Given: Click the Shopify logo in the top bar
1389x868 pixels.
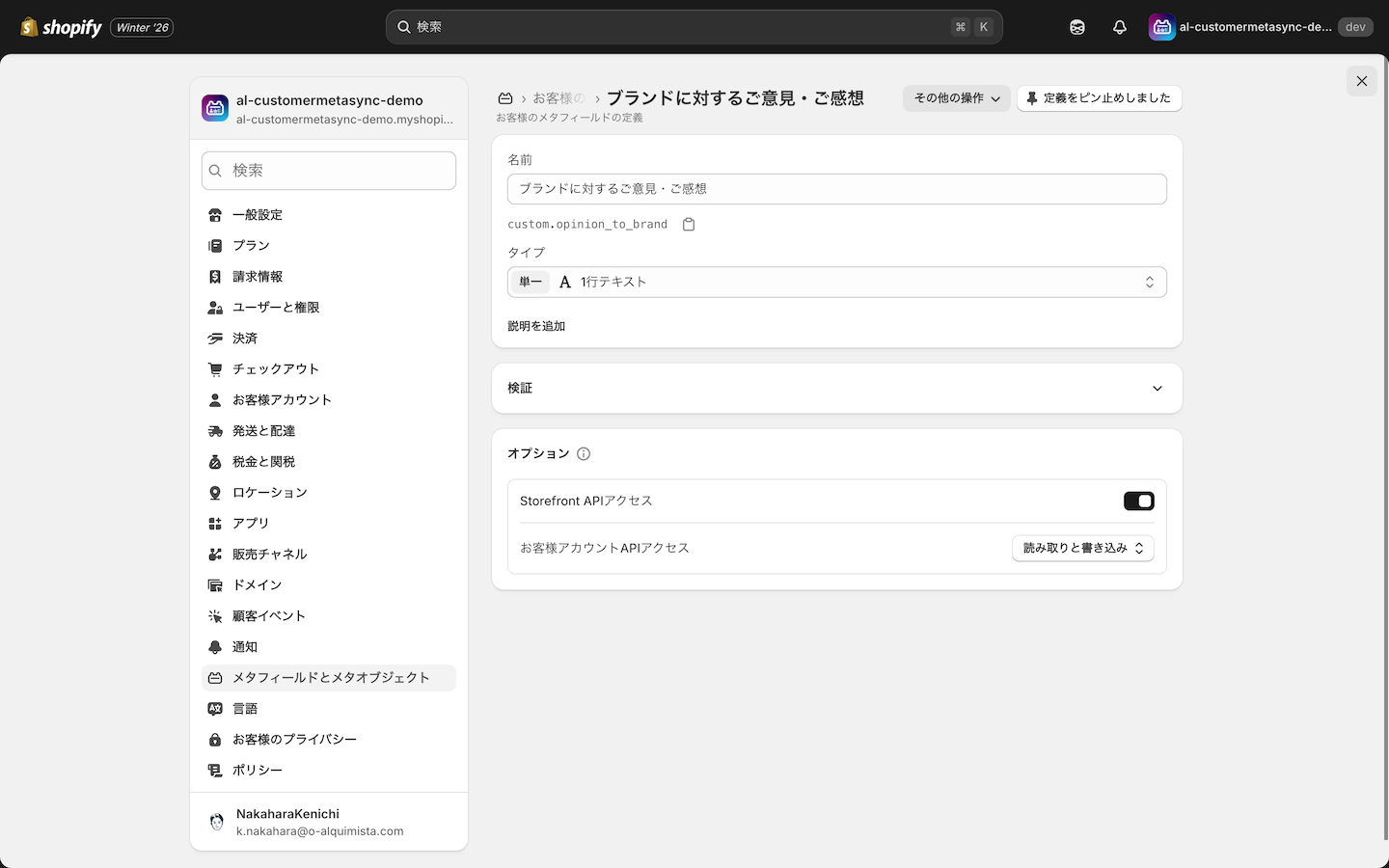Looking at the screenshot, I should (x=60, y=27).
